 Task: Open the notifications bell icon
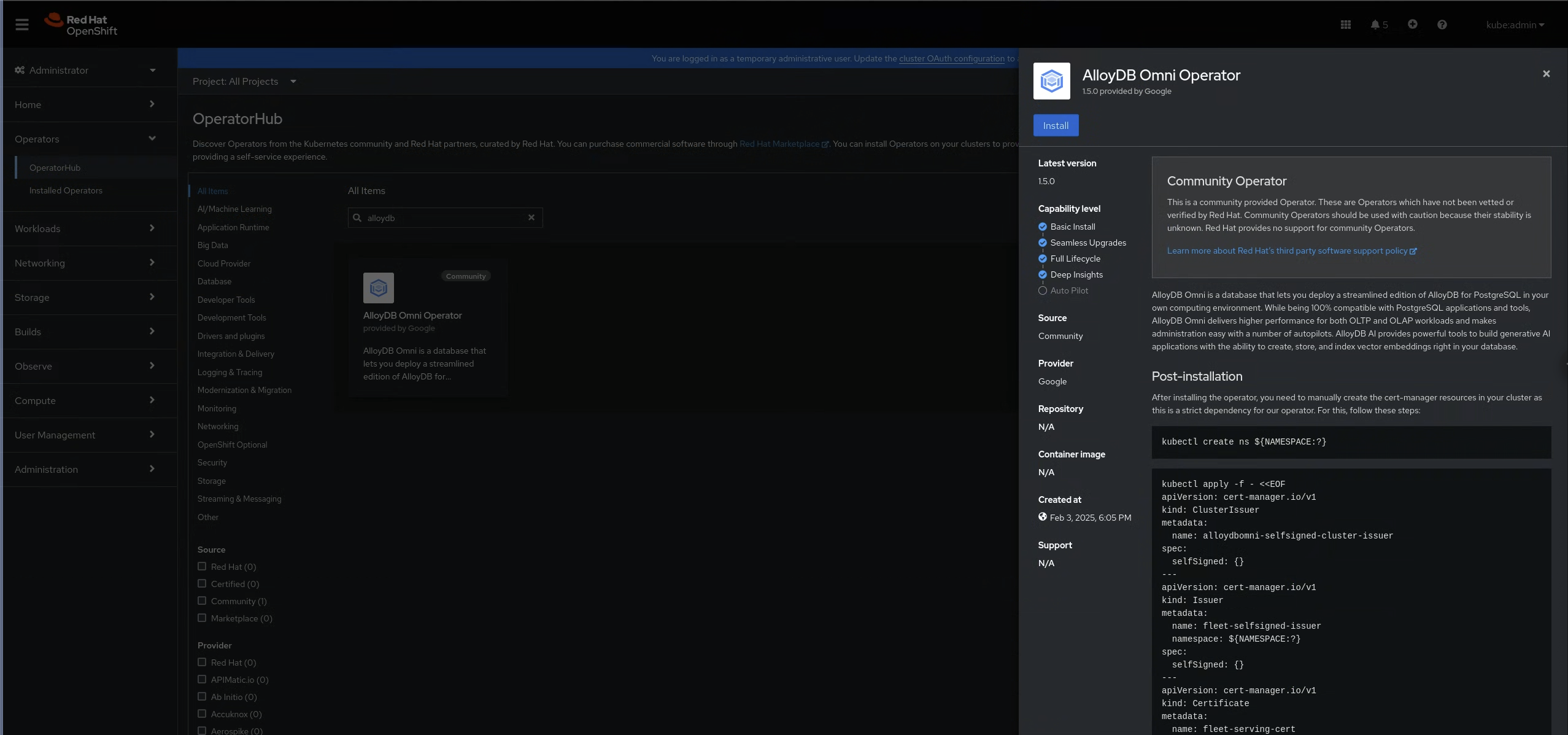1377,24
